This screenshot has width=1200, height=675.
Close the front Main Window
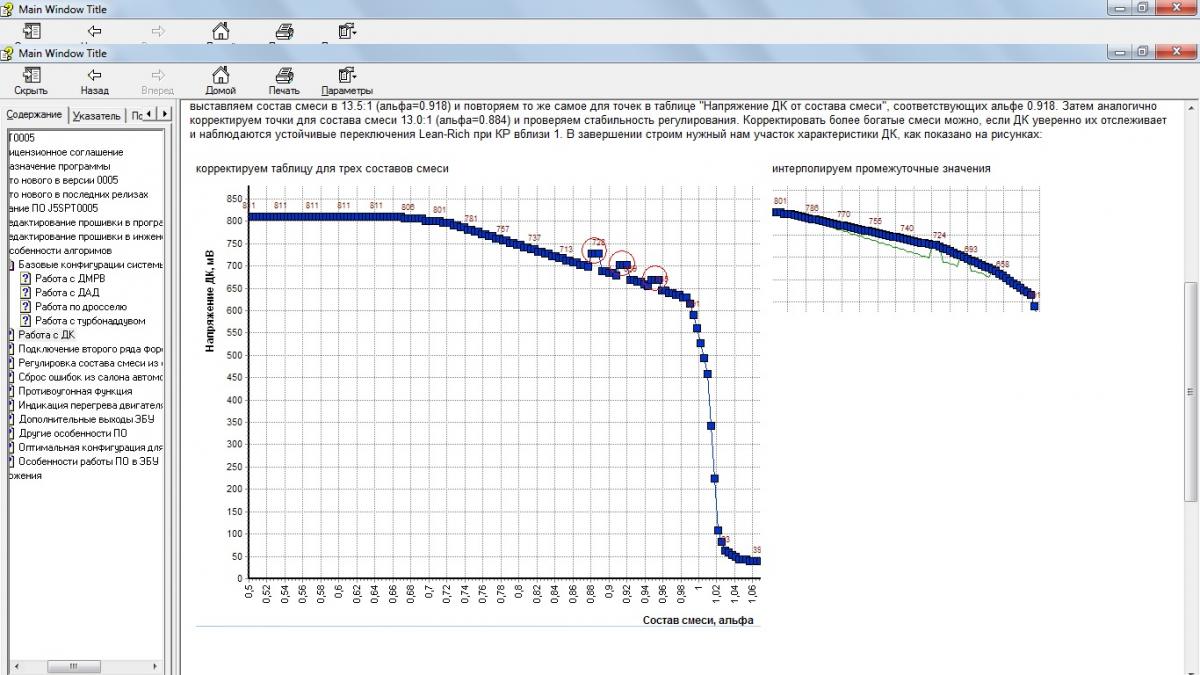tap(1178, 52)
